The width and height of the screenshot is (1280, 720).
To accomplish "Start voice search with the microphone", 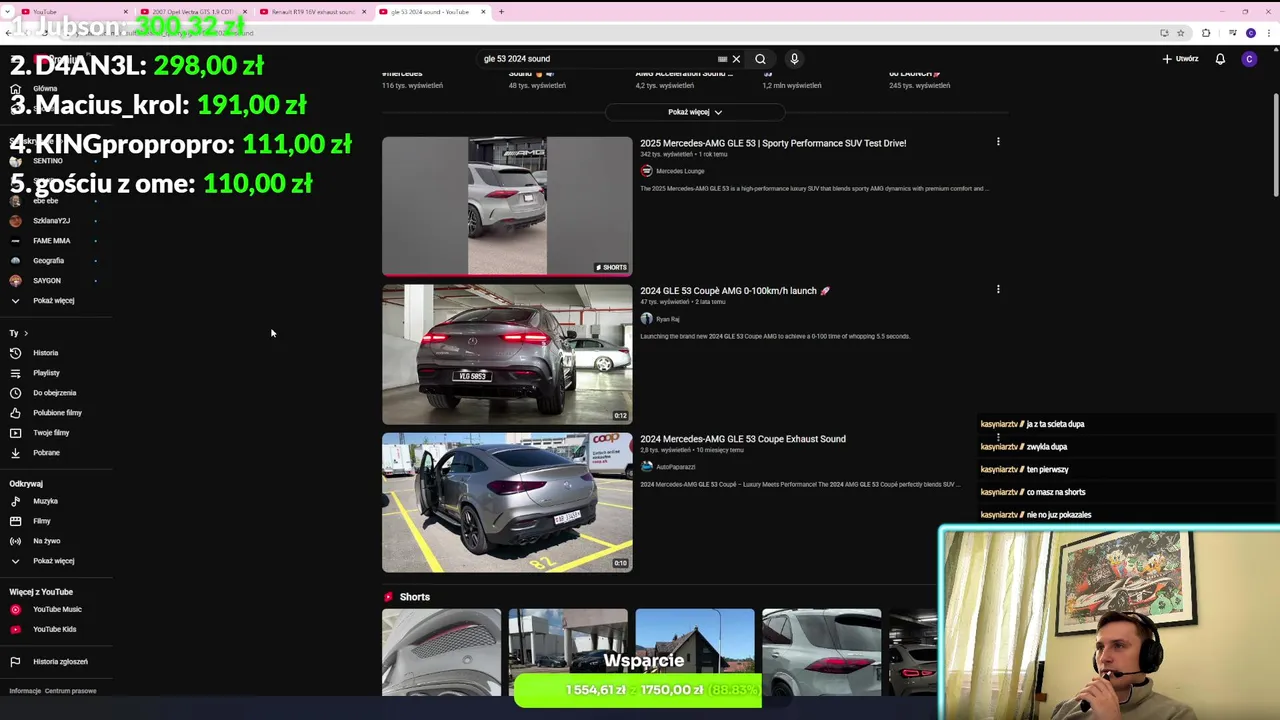I will (x=794, y=59).
